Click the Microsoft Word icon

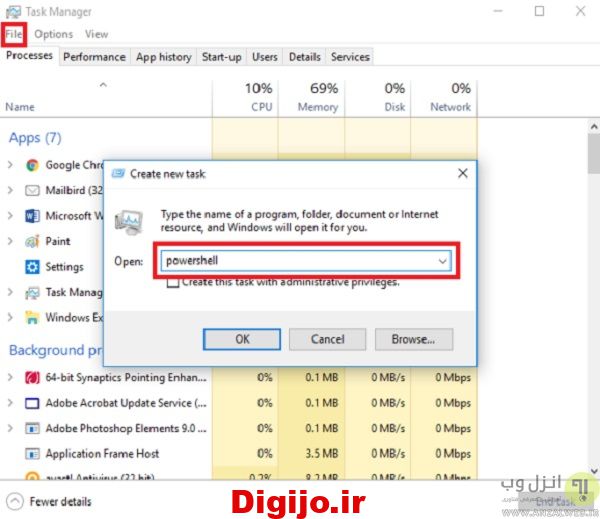coord(32,216)
